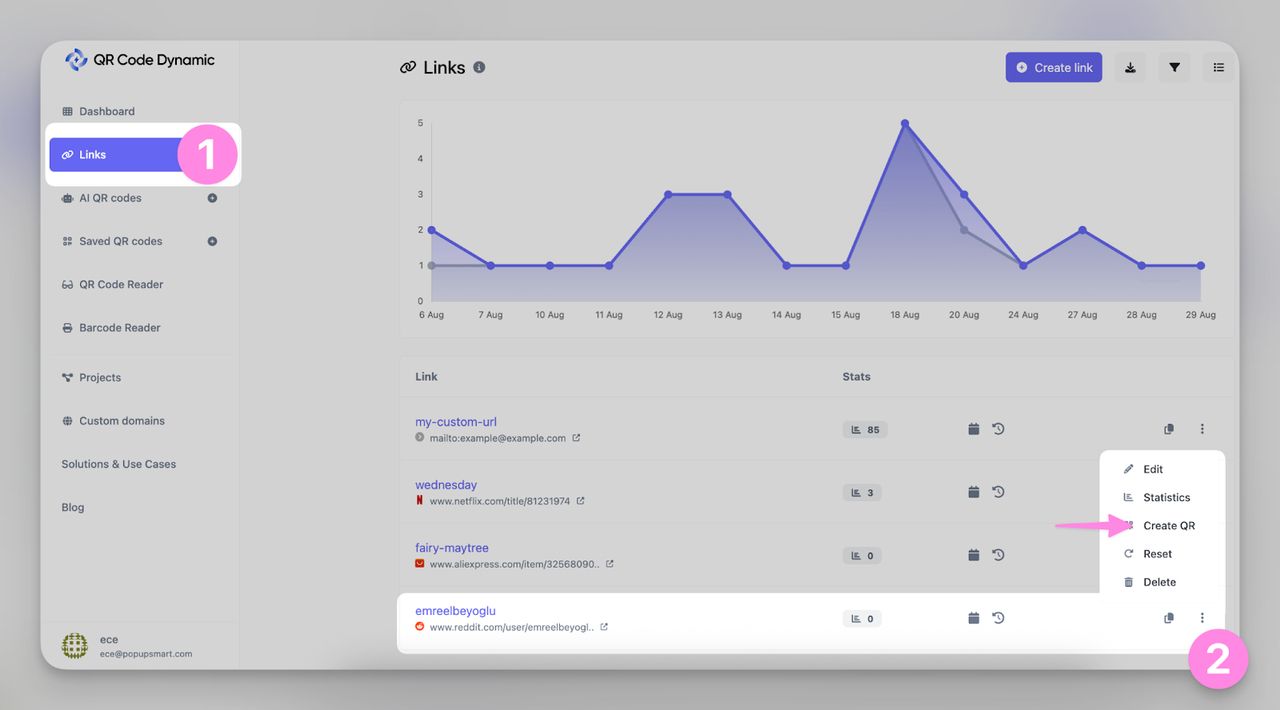Screen dimensions: 1280x710
Task: Click the 85 stats badge
Action: point(865,430)
